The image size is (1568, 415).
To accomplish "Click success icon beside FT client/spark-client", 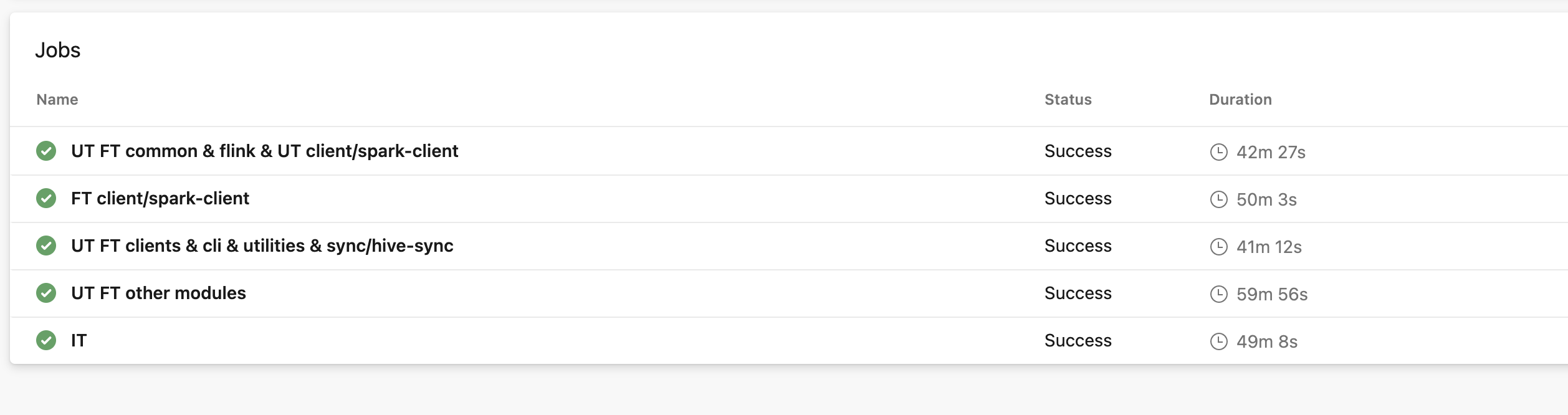I will [46, 198].
